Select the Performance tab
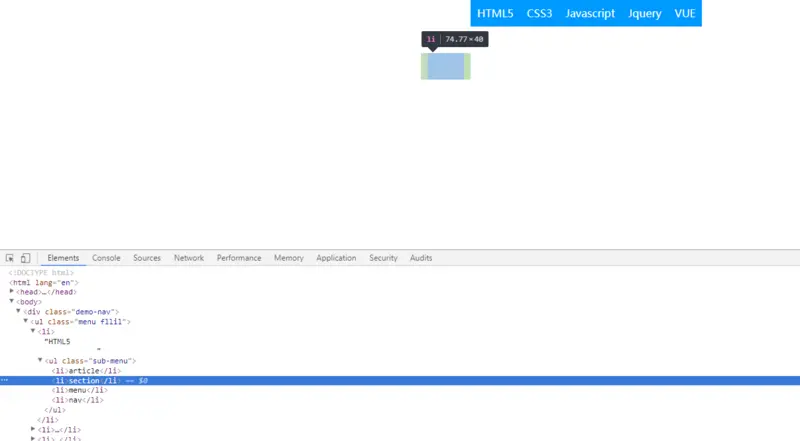Screen dimensions: 800x441 click(239, 258)
